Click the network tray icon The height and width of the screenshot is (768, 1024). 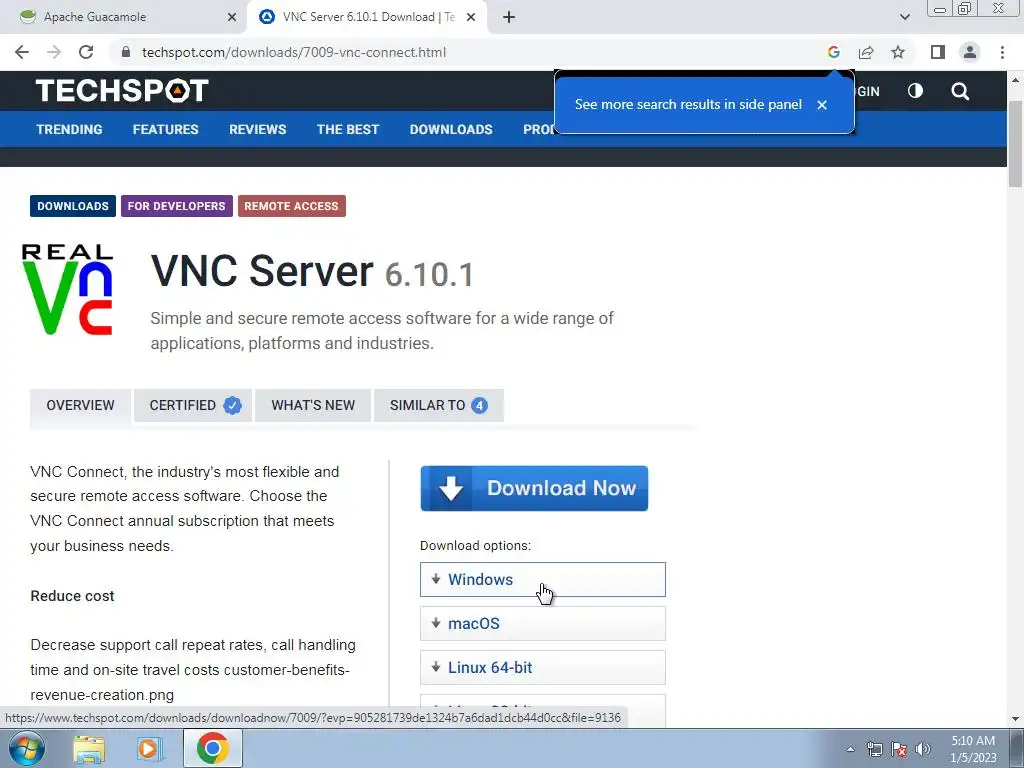874,749
